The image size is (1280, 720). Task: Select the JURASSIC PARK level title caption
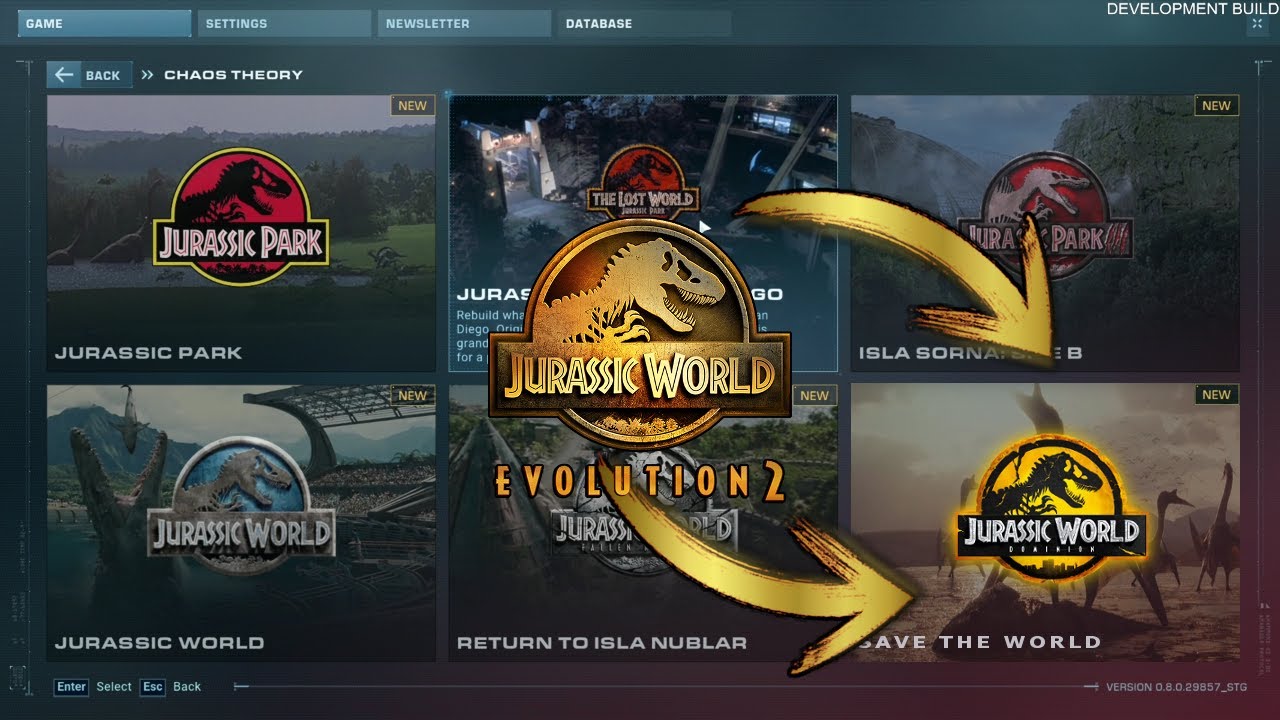tap(149, 353)
